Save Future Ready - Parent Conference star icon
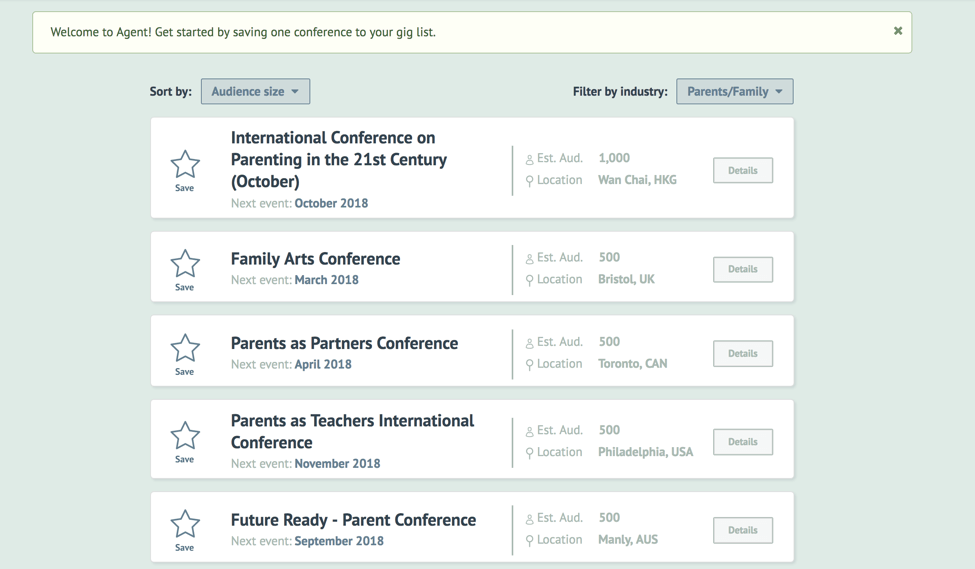This screenshot has height=569, width=975. (185, 524)
